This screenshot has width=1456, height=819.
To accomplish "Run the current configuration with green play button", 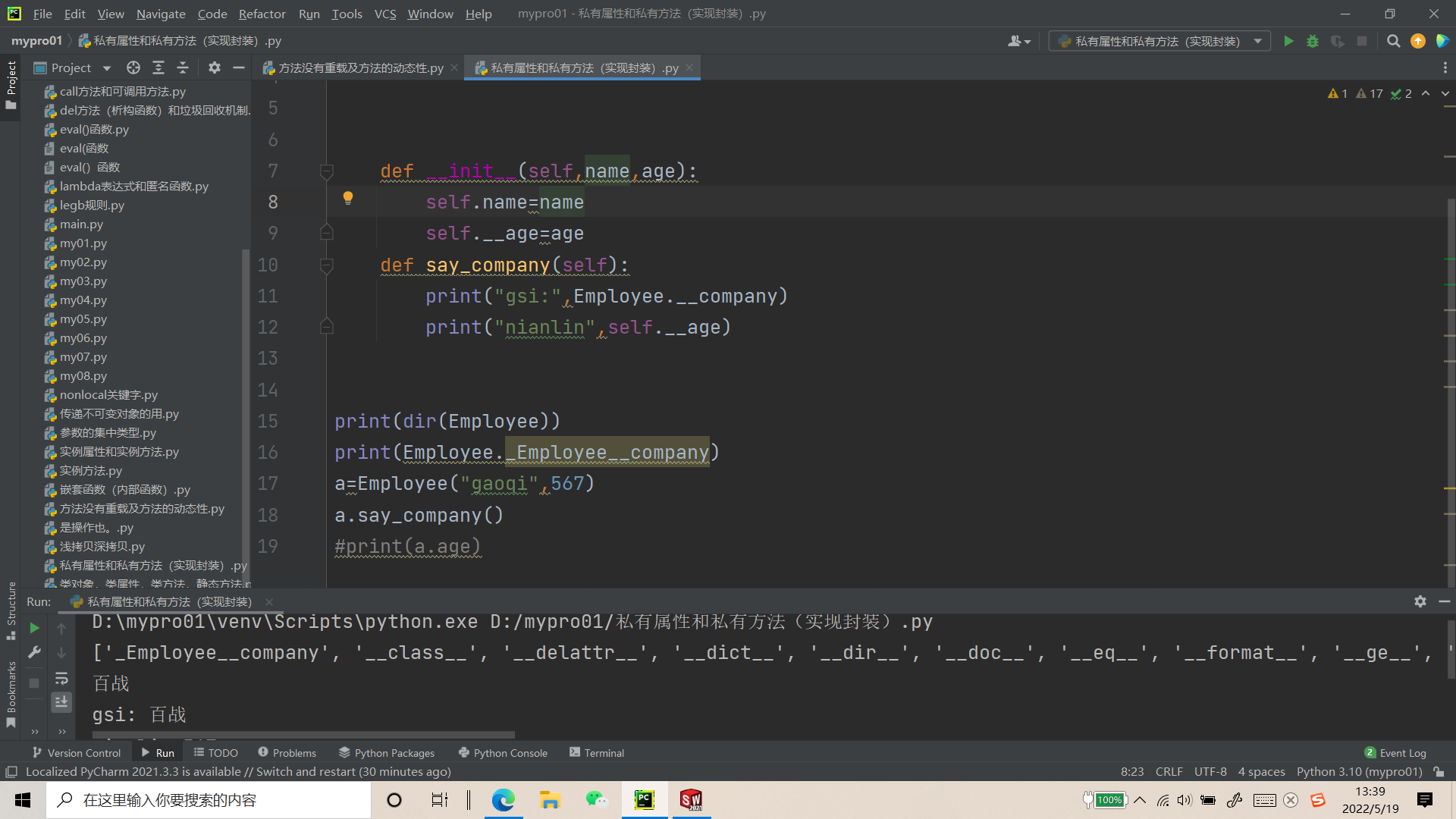I will tap(1288, 41).
